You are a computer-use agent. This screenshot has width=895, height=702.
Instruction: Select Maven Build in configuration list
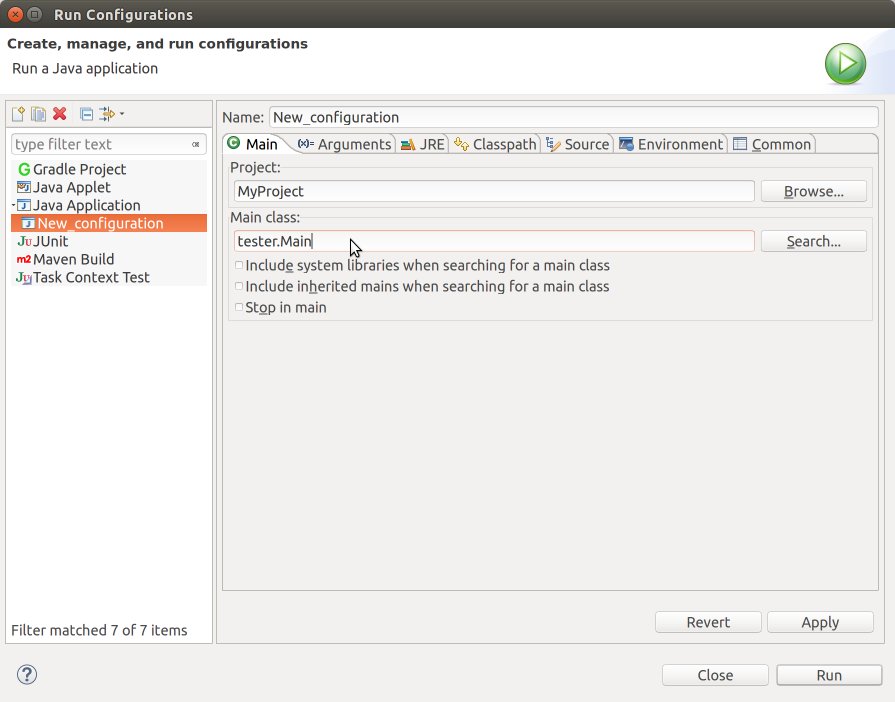coord(73,259)
